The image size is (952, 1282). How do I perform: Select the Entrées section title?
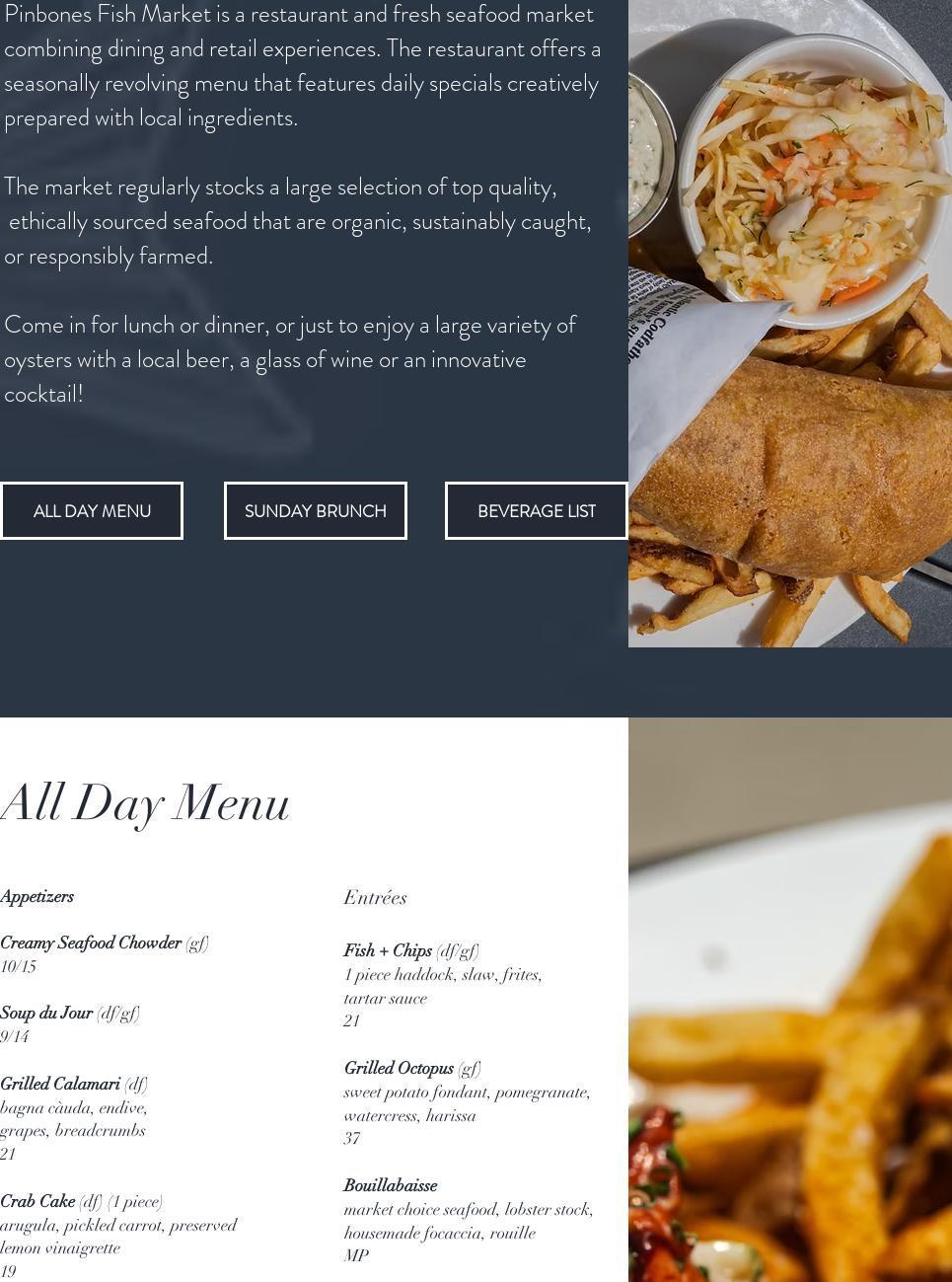[375, 898]
